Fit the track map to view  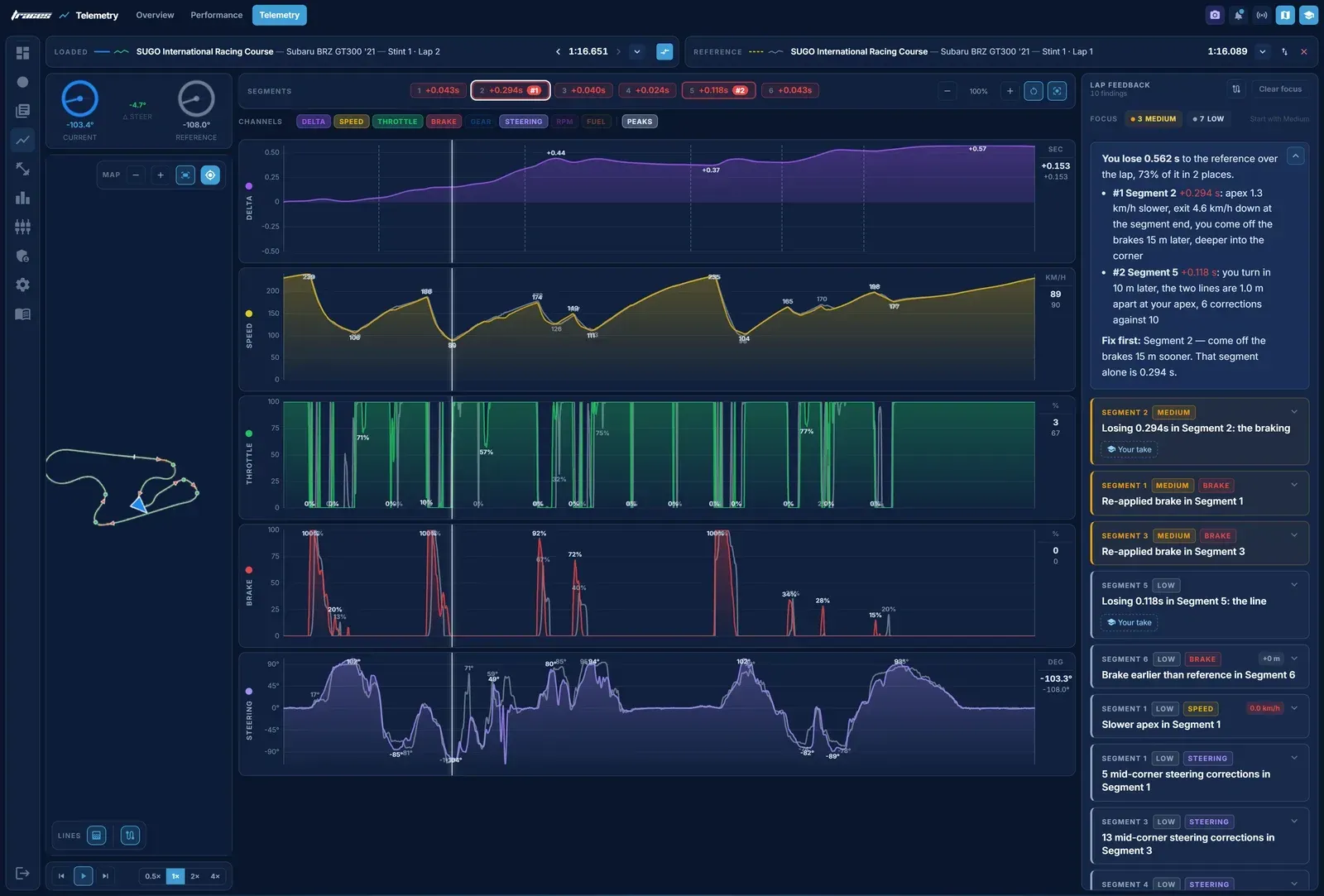coord(185,175)
